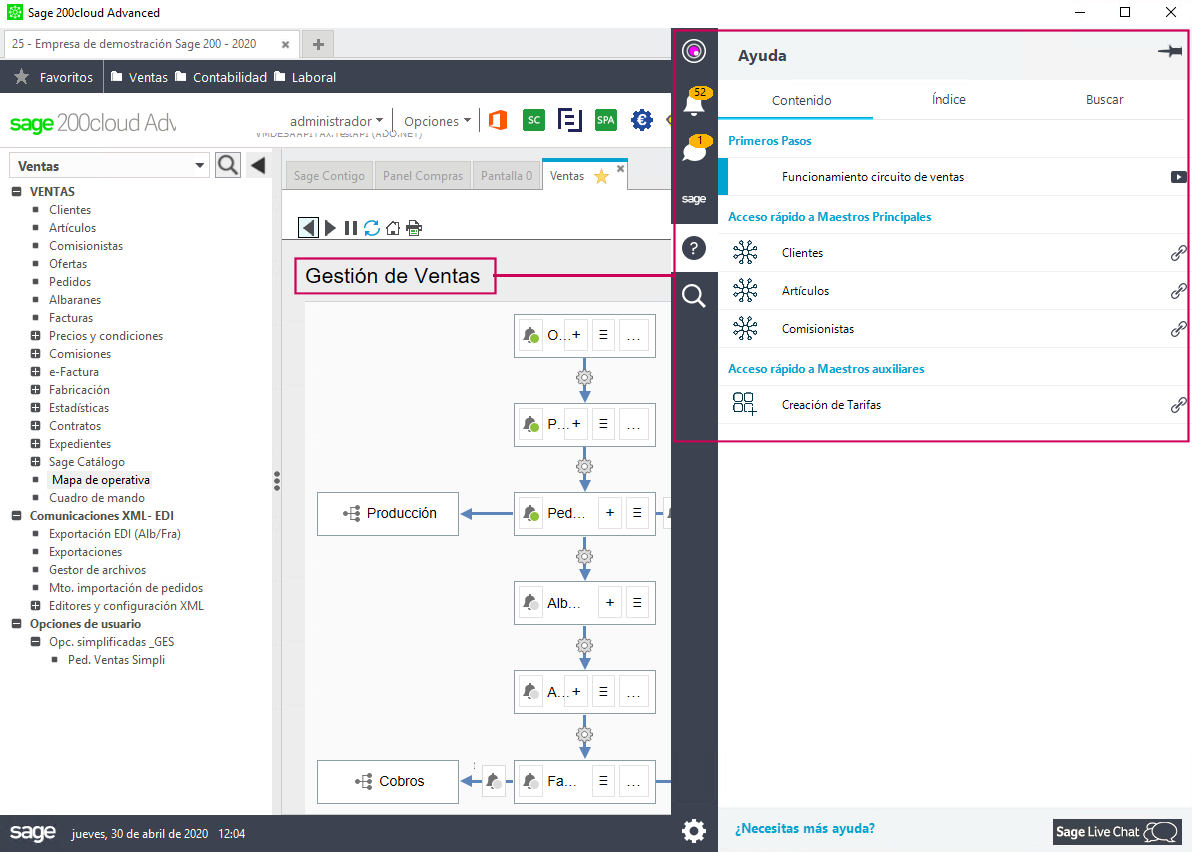
Task: Play the Funcionamiento circuito de ventas video
Action: [x=1178, y=177]
